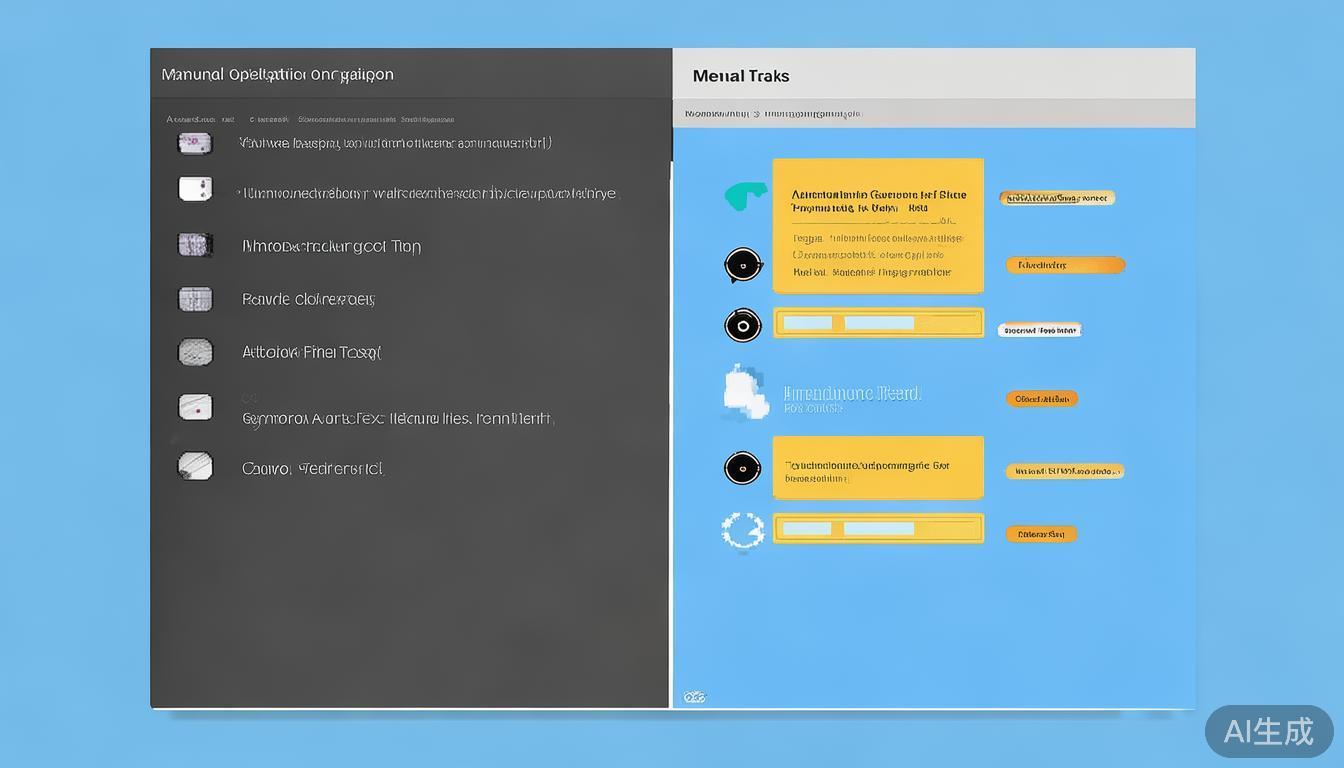The image size is (1344, 768).
Task: Click the icon next to 'Attoloe Finel Tasg'
Action: [x=195, y=352]
